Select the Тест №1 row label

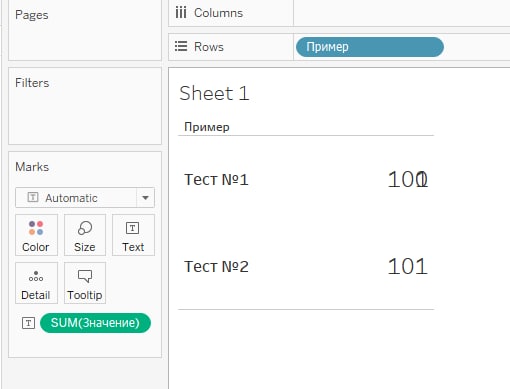click(216, 180)
